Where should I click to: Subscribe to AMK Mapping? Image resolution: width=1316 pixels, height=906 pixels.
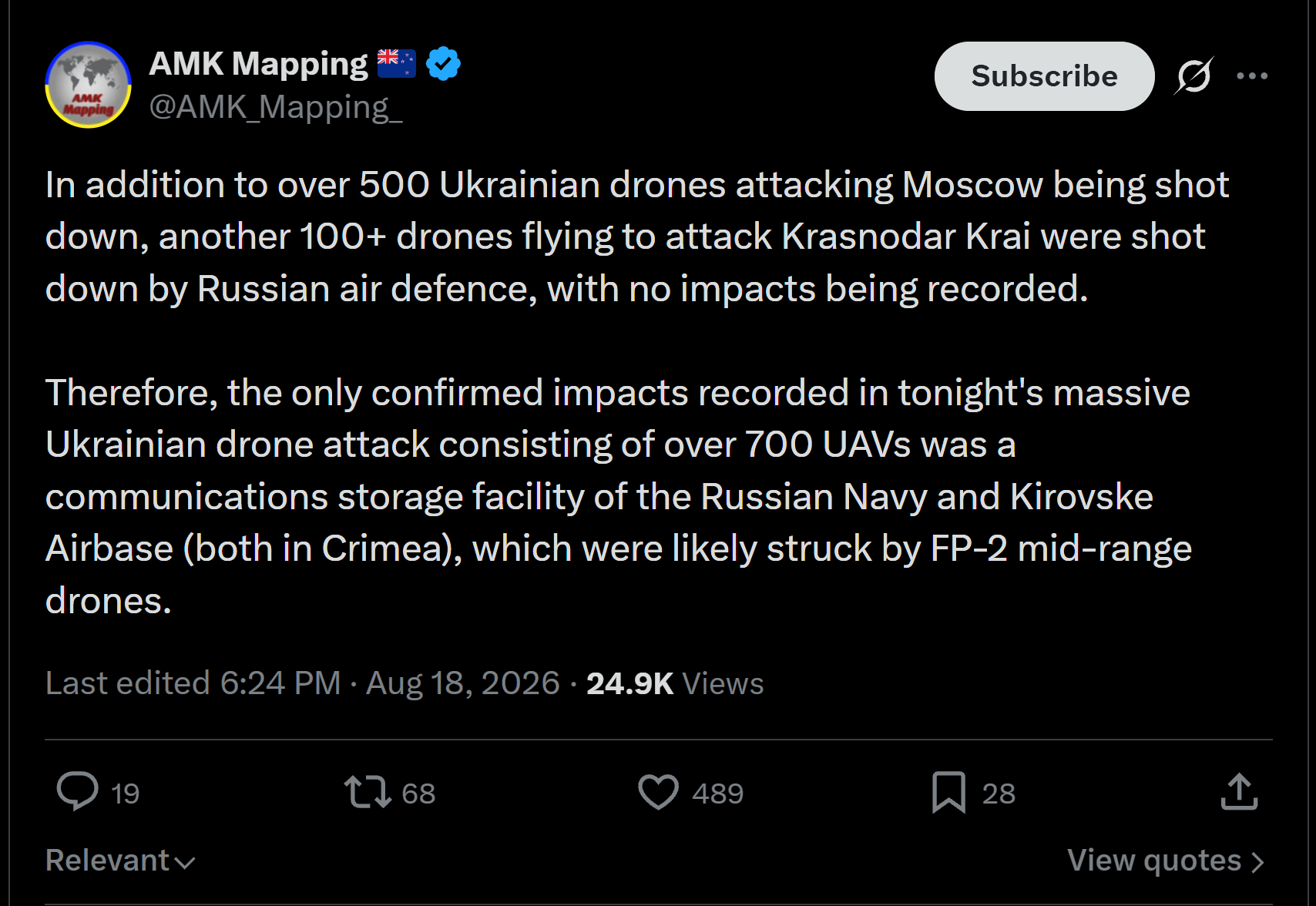point(1044,75)
